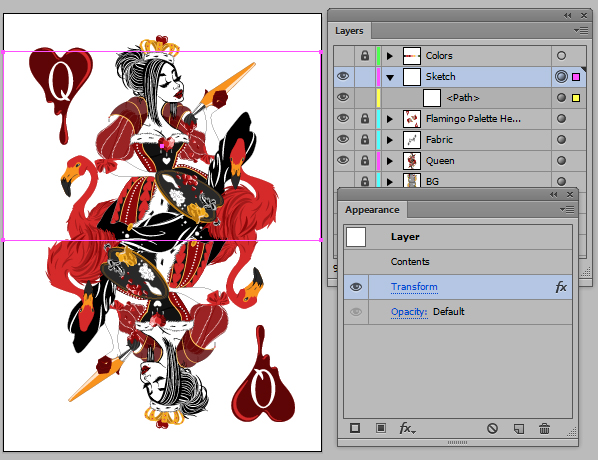This screenshot has height=460, width=598.
Task: Open the Transform effect settings link
Action: [414, 287]
